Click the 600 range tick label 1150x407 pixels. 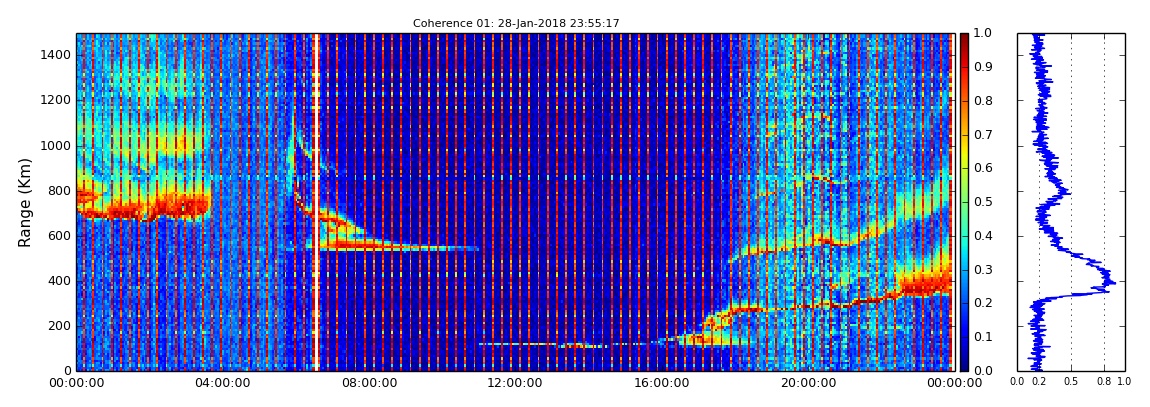tap(59, 235)
